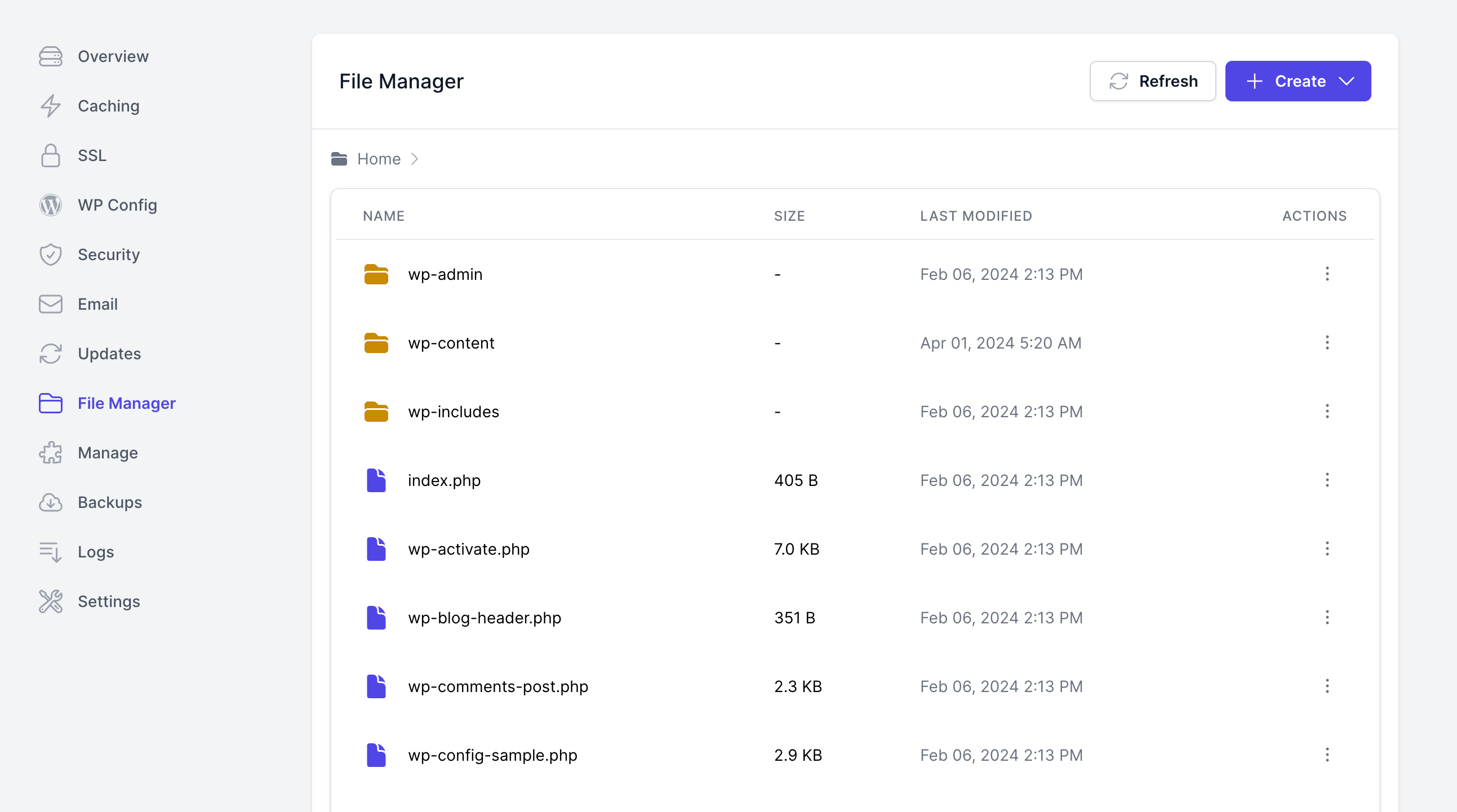Open the wp-includes folder

point(453,412)
